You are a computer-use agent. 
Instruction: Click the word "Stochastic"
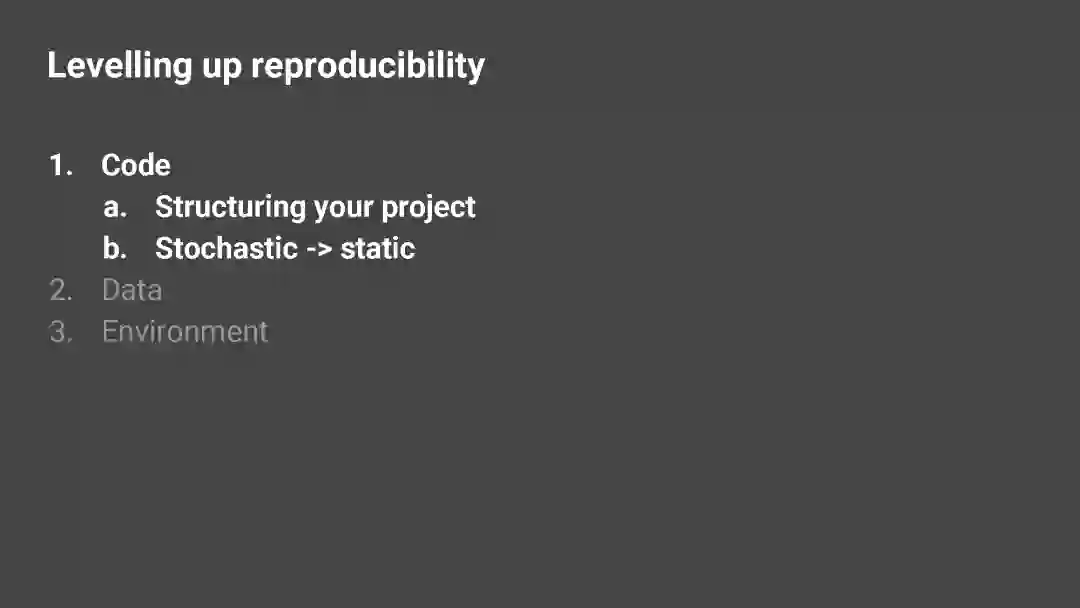pos(226,249)
